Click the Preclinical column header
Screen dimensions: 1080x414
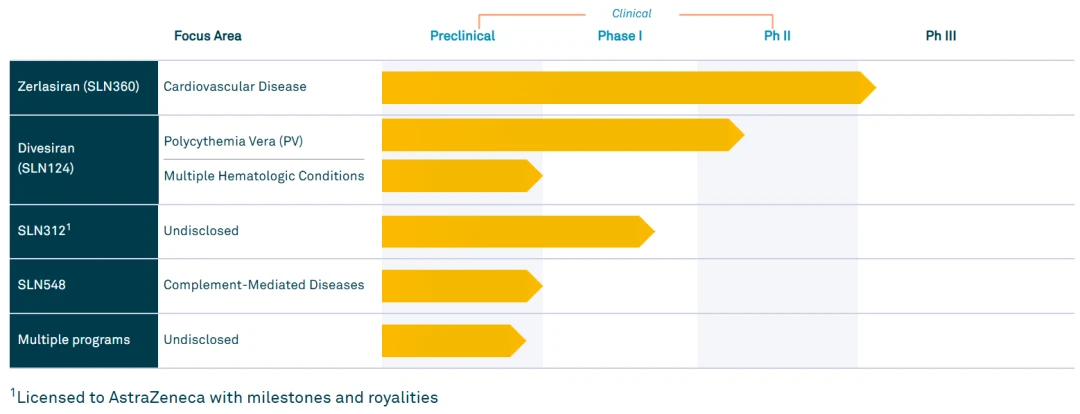click(463, 36)
